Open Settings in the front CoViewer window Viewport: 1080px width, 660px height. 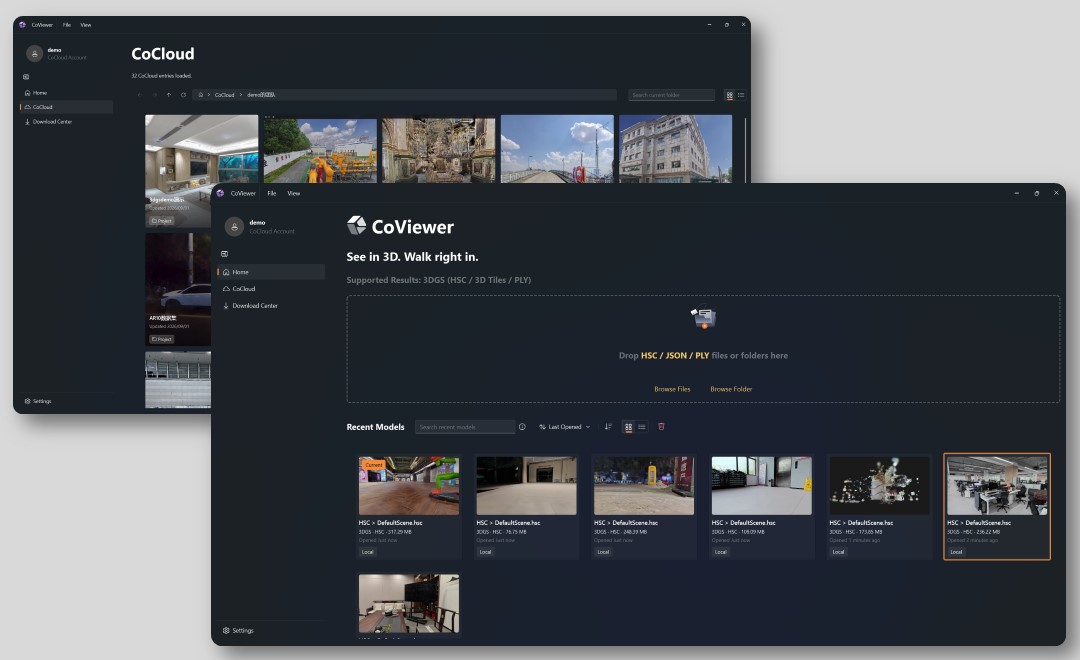tap(238, 630)
